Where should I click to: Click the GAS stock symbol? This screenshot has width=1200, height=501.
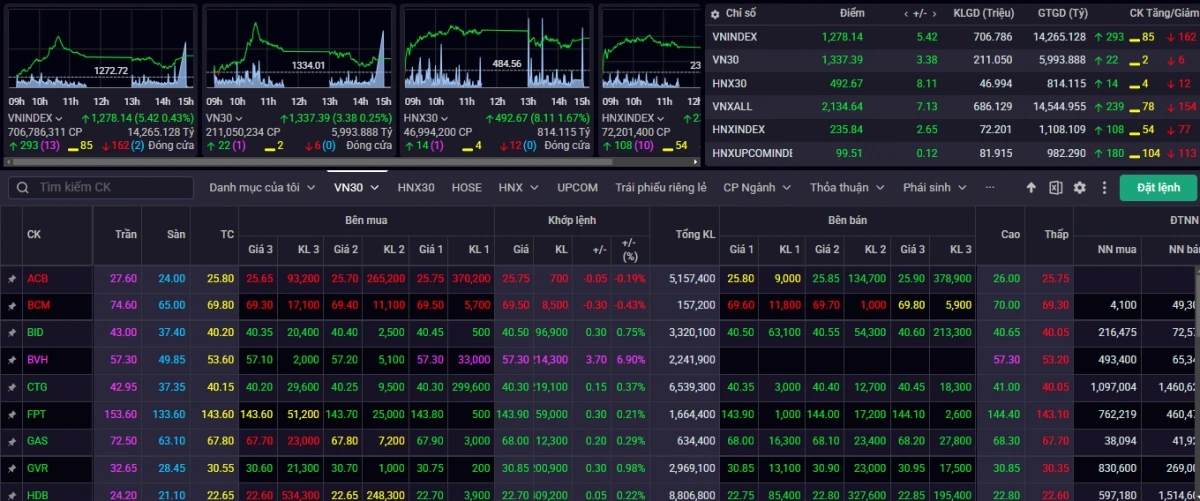pyautogui.click(x=38, y=440)
